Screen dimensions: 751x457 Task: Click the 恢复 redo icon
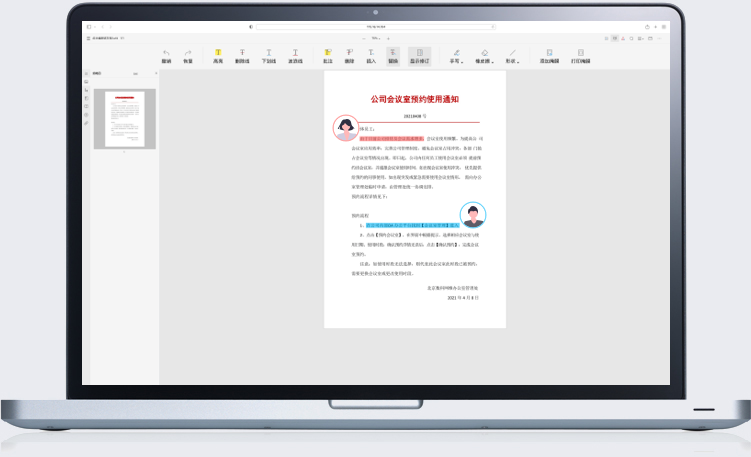click(x=187, y=52)
